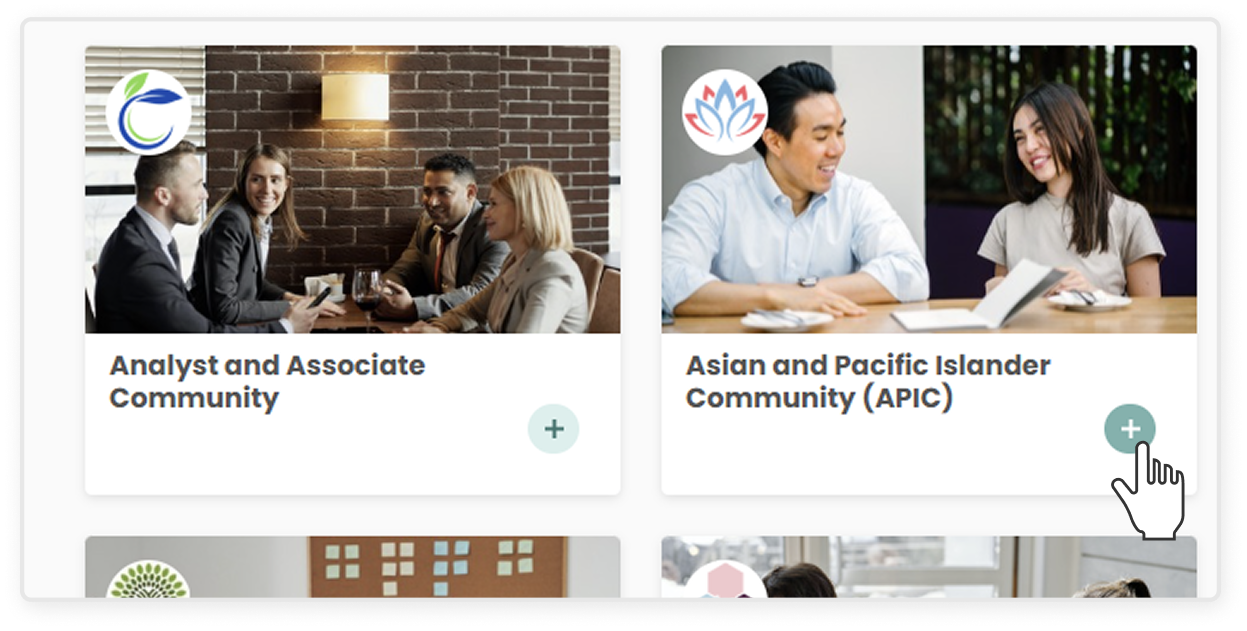1247x631 pixels.
Task: Open the Analyst and Associate Community title
Action: point(268,381)
